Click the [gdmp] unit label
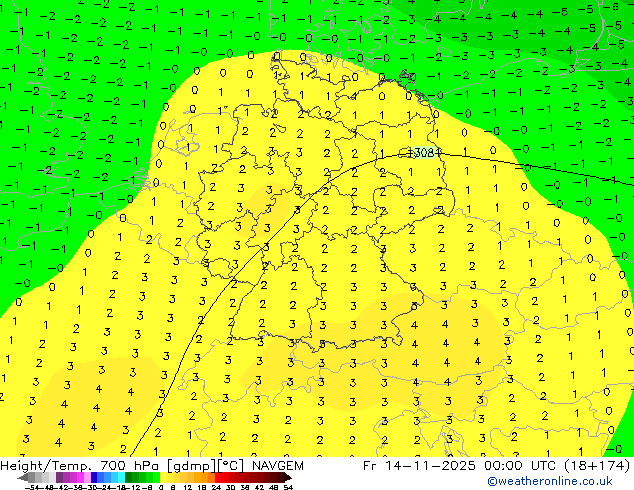 pyautogui.click(x=191, y=466)
